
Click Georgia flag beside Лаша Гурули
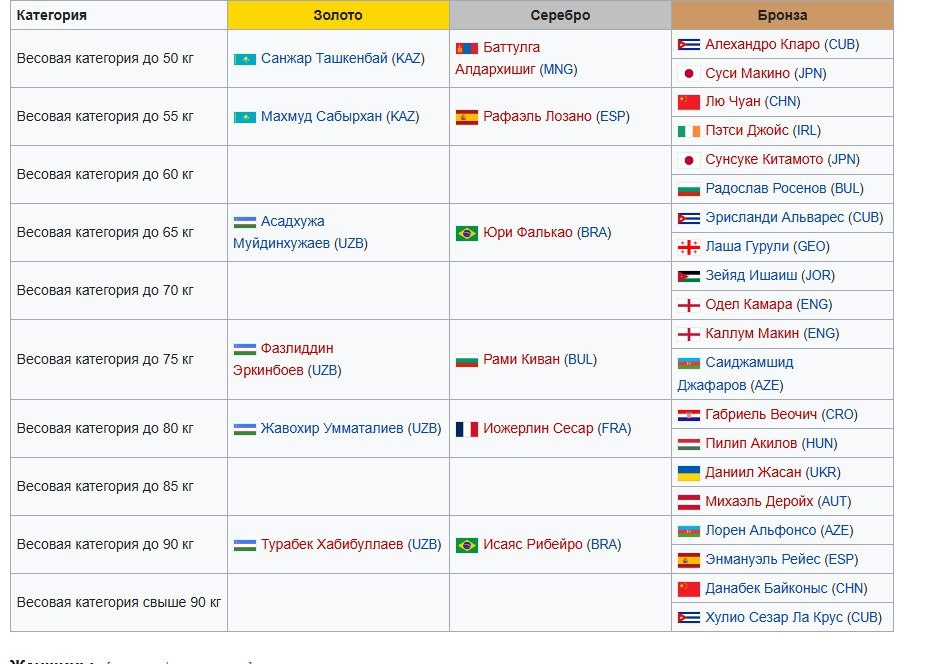688,247
